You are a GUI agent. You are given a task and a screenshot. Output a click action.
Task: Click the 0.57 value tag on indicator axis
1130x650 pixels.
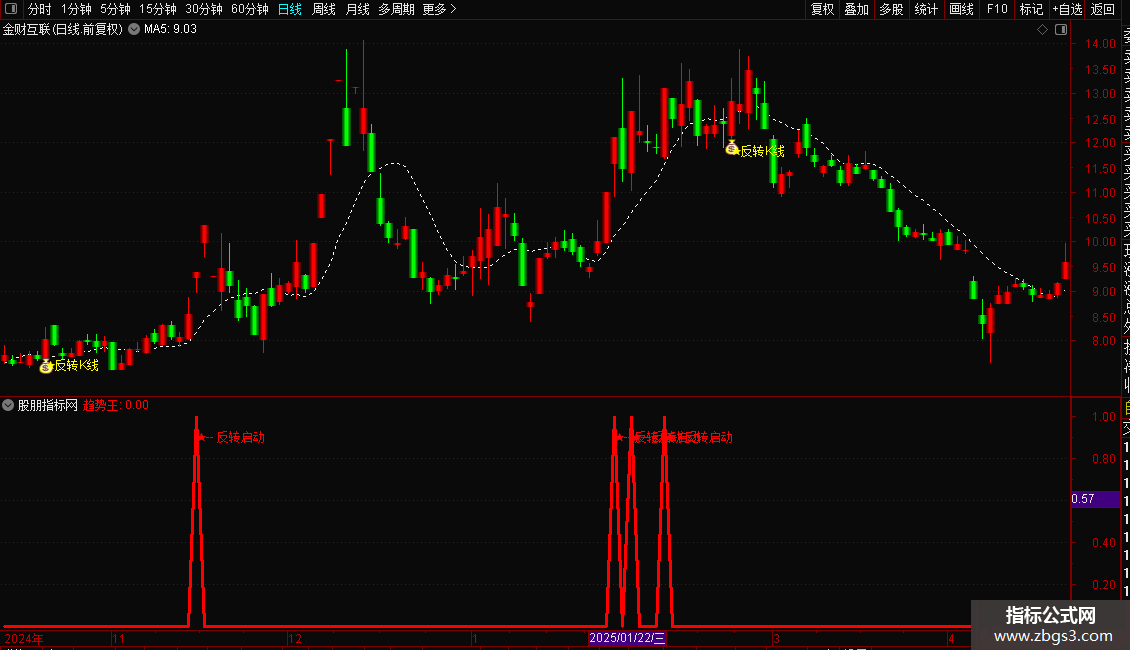point(1095,499)
